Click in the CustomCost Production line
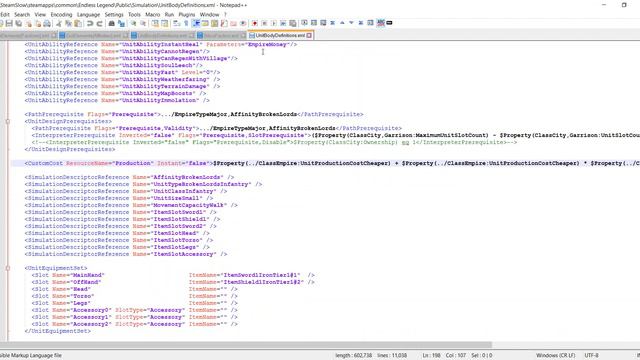The image size is (640, 360). click(325, 163)
